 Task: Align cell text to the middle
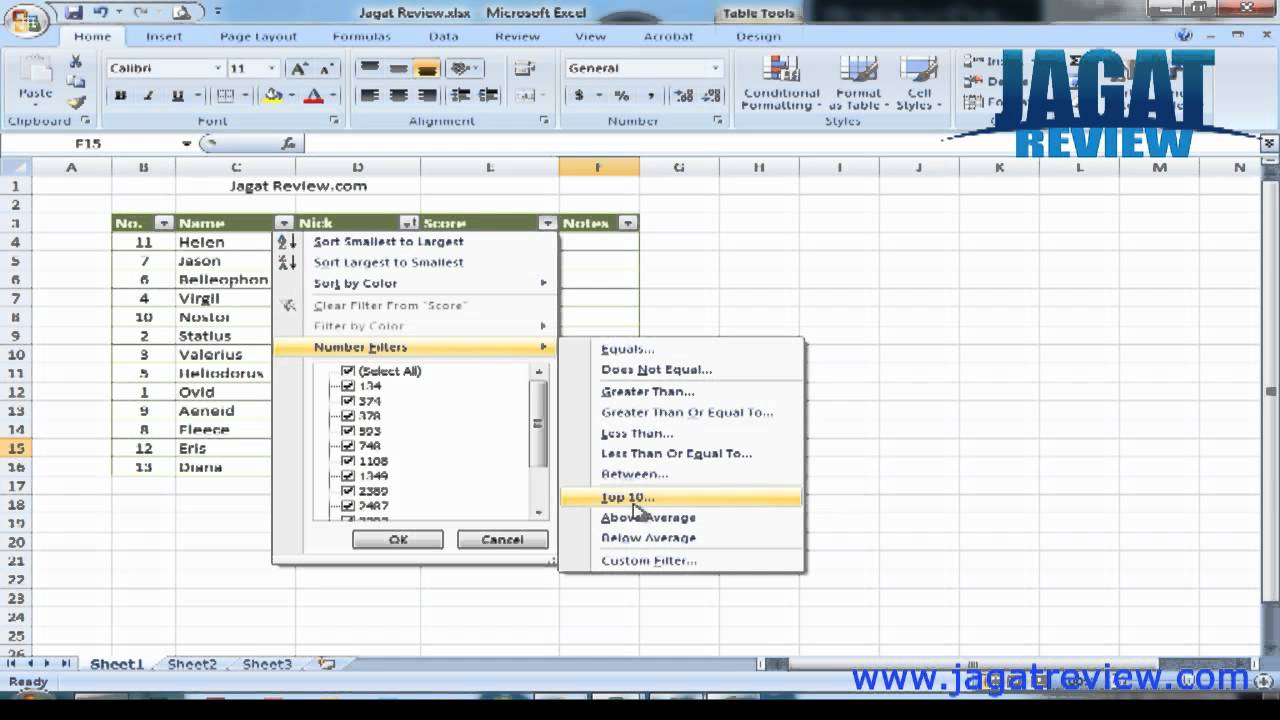pyautogui.click(x=398, y=69)
